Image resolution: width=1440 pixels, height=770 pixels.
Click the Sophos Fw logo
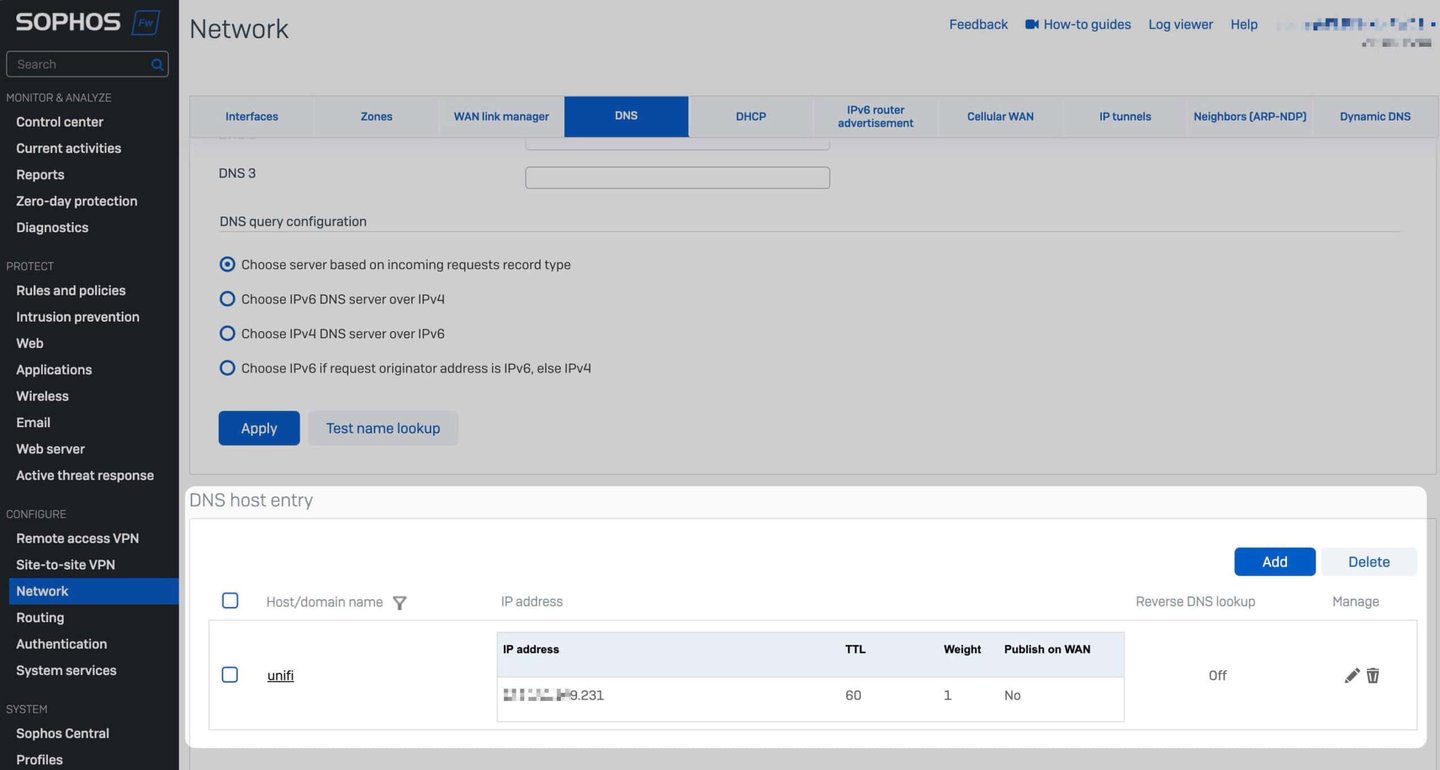88,22
